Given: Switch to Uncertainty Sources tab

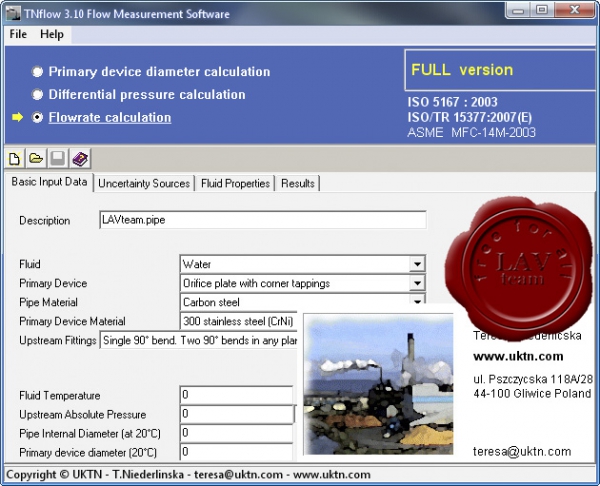Looking at the screenshot, I should (144, 183).
